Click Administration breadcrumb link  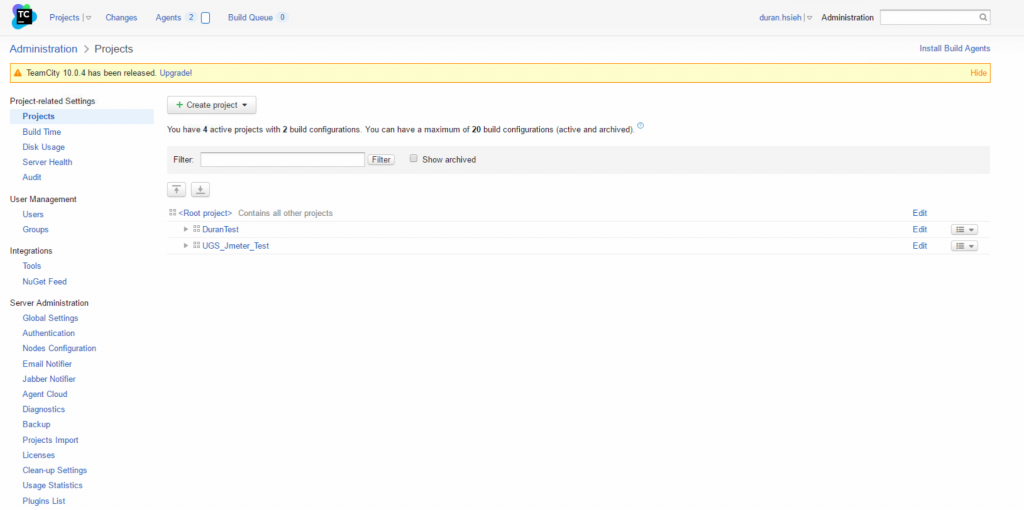[43, 49]
